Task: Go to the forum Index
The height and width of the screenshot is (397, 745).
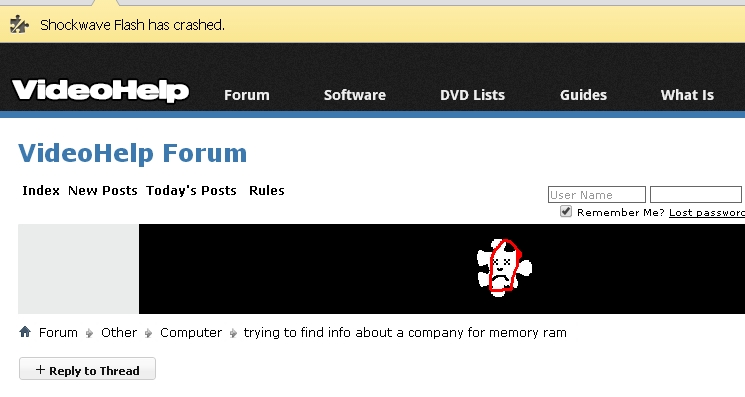Action: (41, 190)
